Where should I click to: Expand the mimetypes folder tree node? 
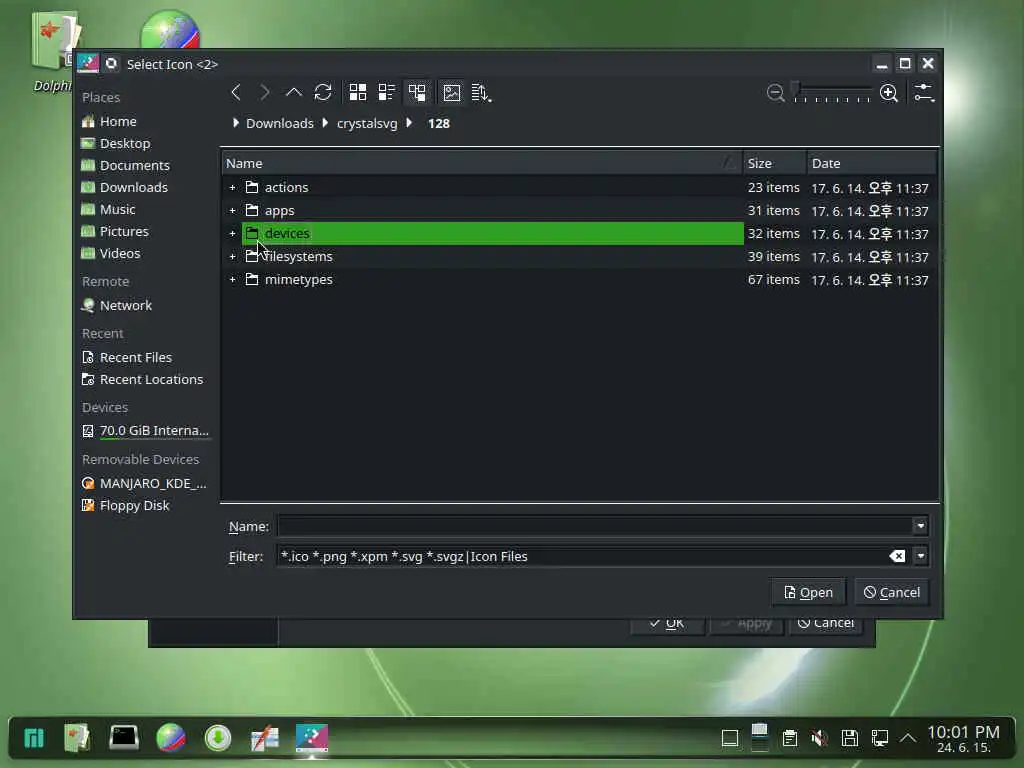pos(232,280)
